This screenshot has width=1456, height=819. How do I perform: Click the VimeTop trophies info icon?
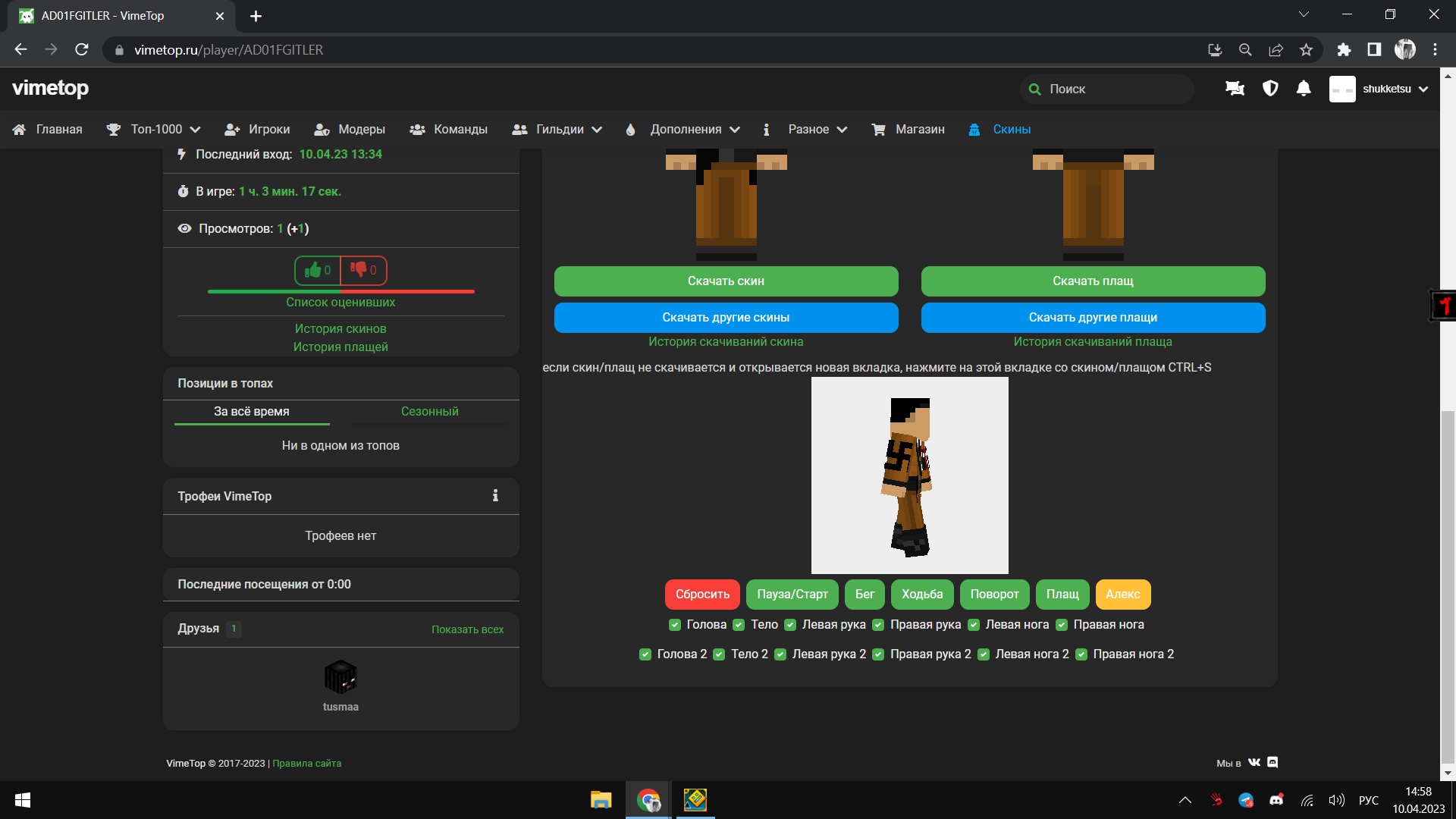[495, 496]
